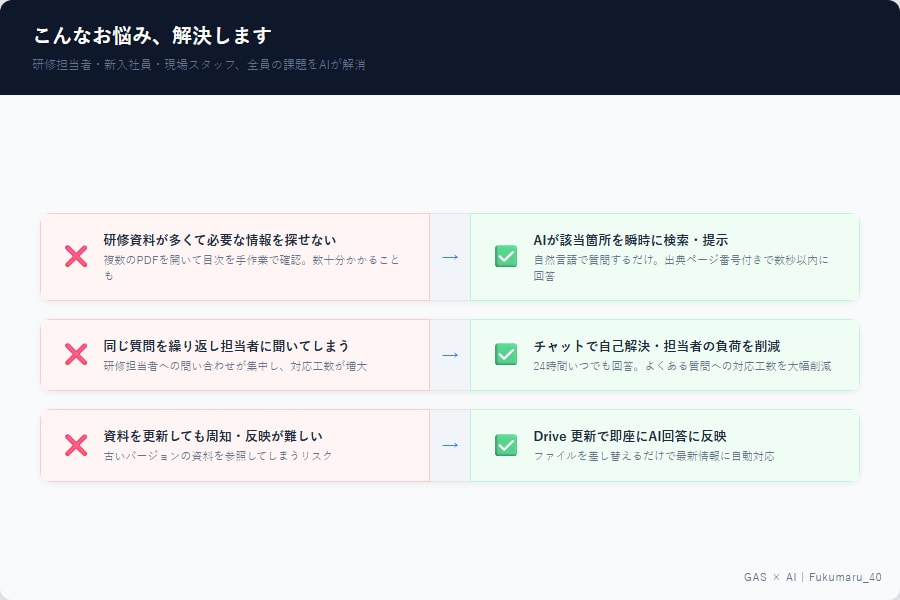This screenshot has height=600, width=900.
Task: Click the subtitle 研修担当者・新入社員・現場スタッフ、全員の課題をAIが解消
Action: tap(199, 64)
